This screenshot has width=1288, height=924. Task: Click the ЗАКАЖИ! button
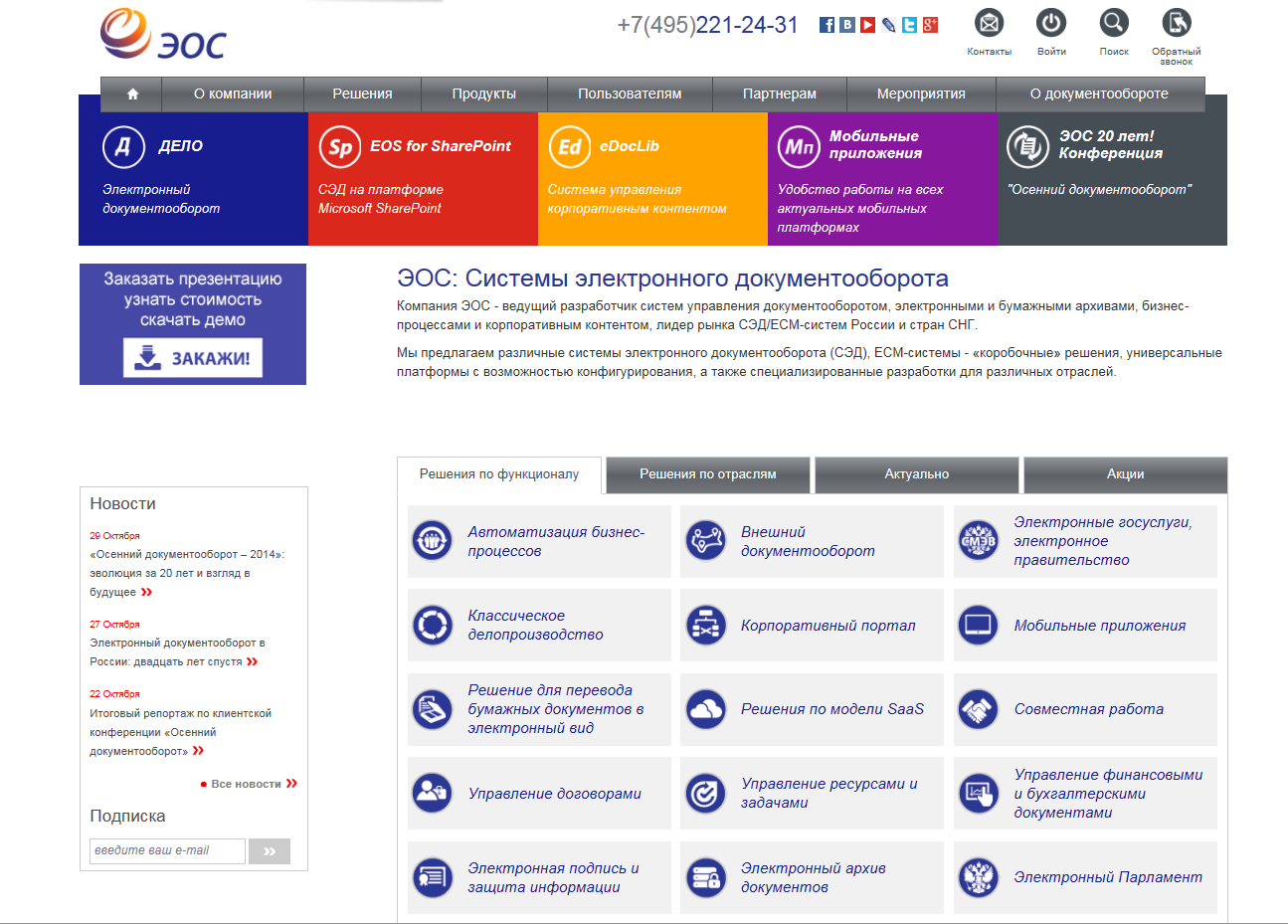coord(193,358)
